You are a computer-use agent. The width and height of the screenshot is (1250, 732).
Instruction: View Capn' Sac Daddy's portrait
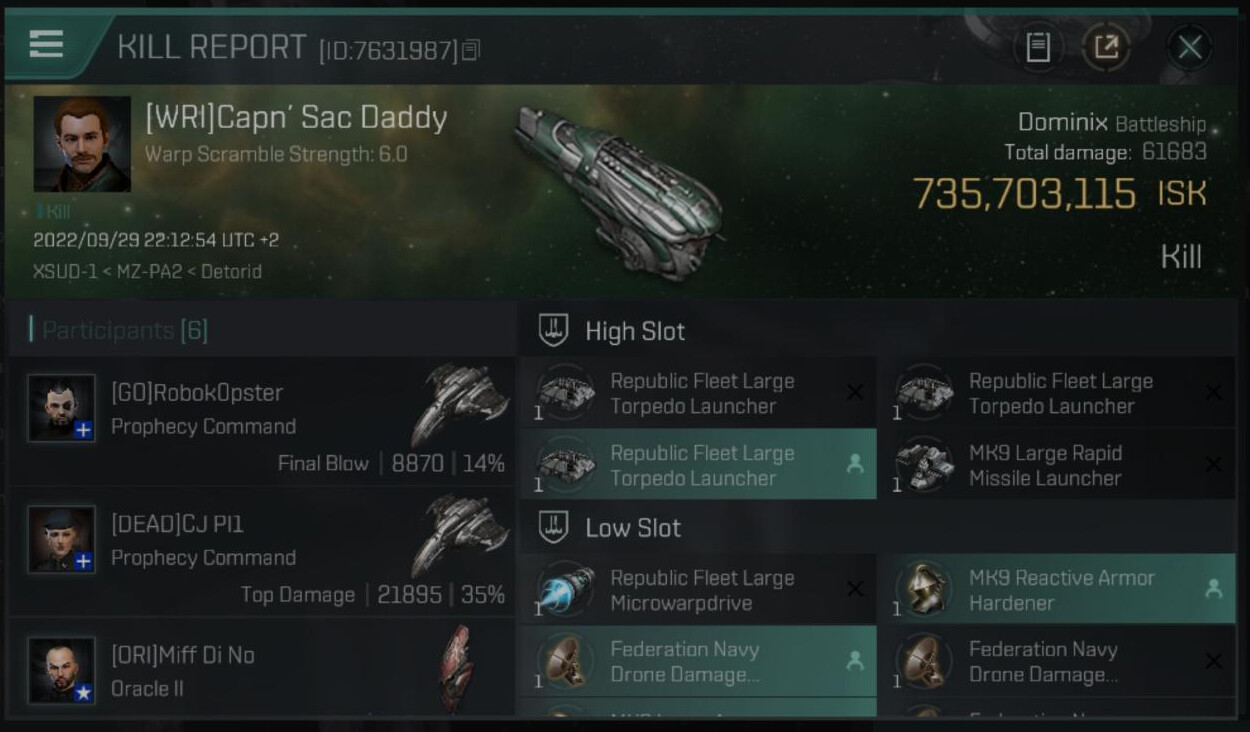coord(82,144)
